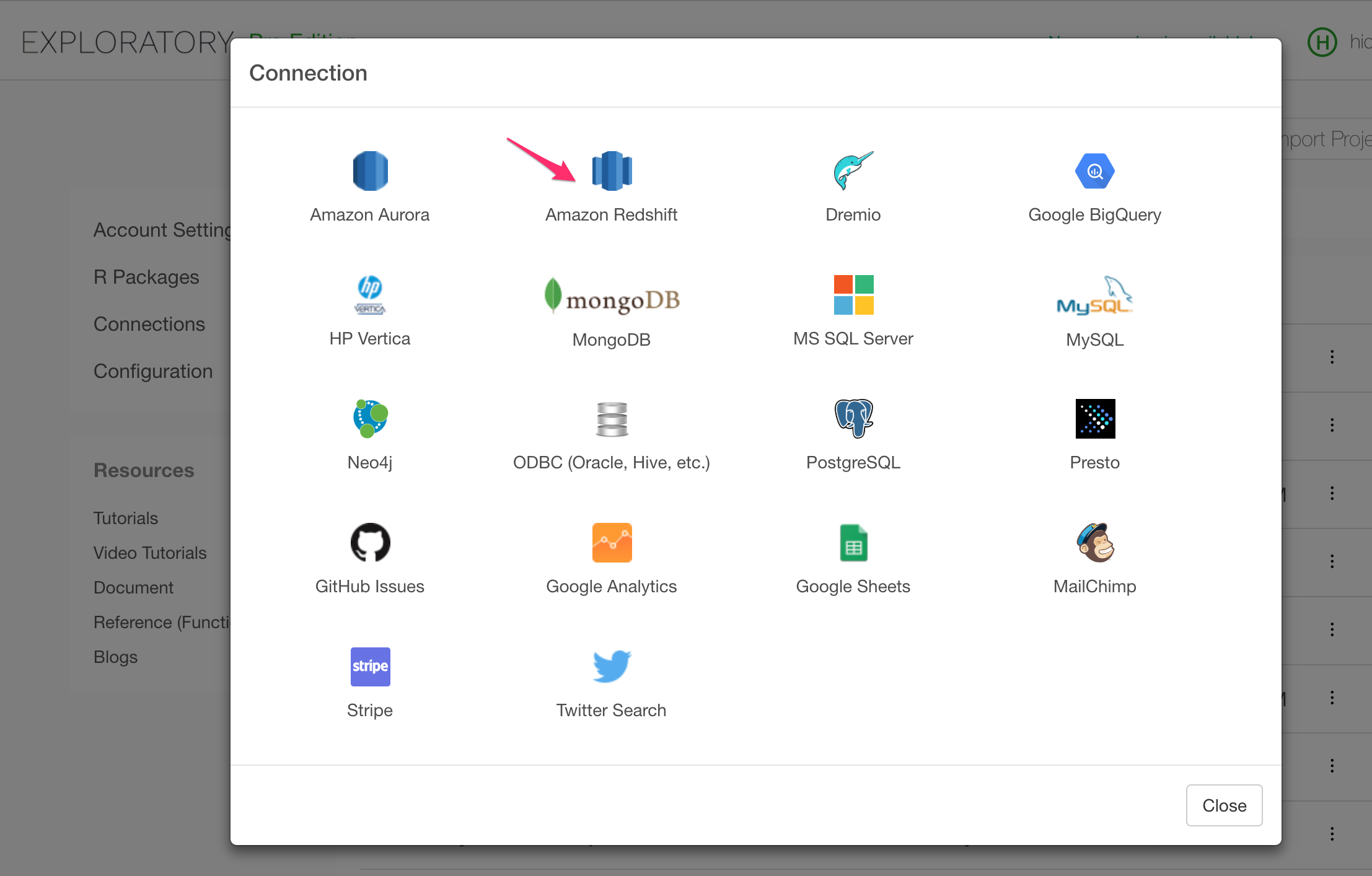Pick the PostgreSQL elephant icon
Viewport: 1372px width, 876px height.
pos(853,419)
